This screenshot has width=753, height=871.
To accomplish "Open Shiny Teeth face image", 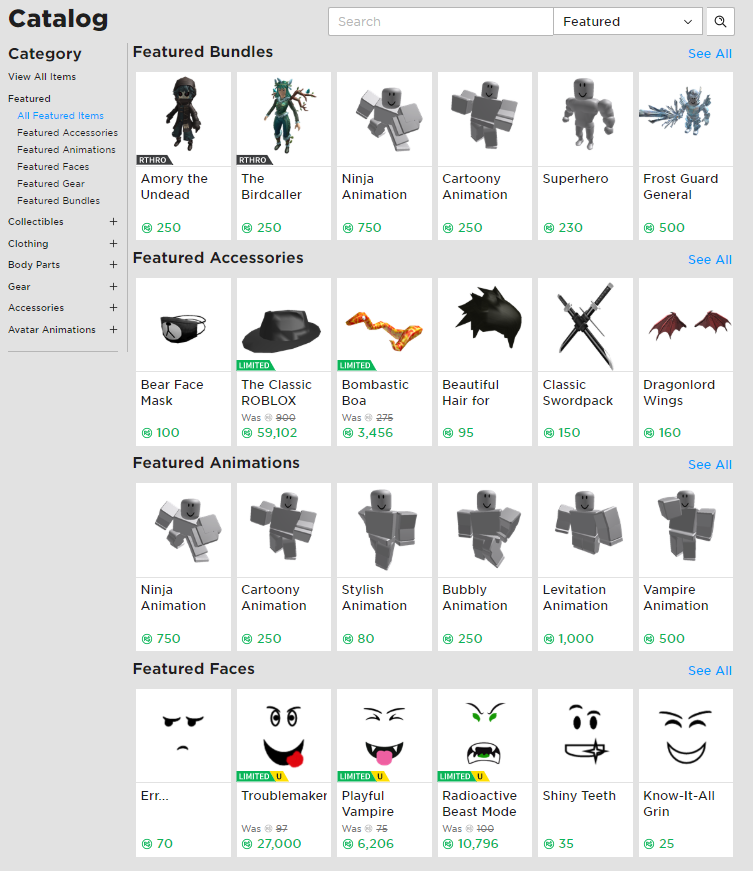I will tap(585, 735).
